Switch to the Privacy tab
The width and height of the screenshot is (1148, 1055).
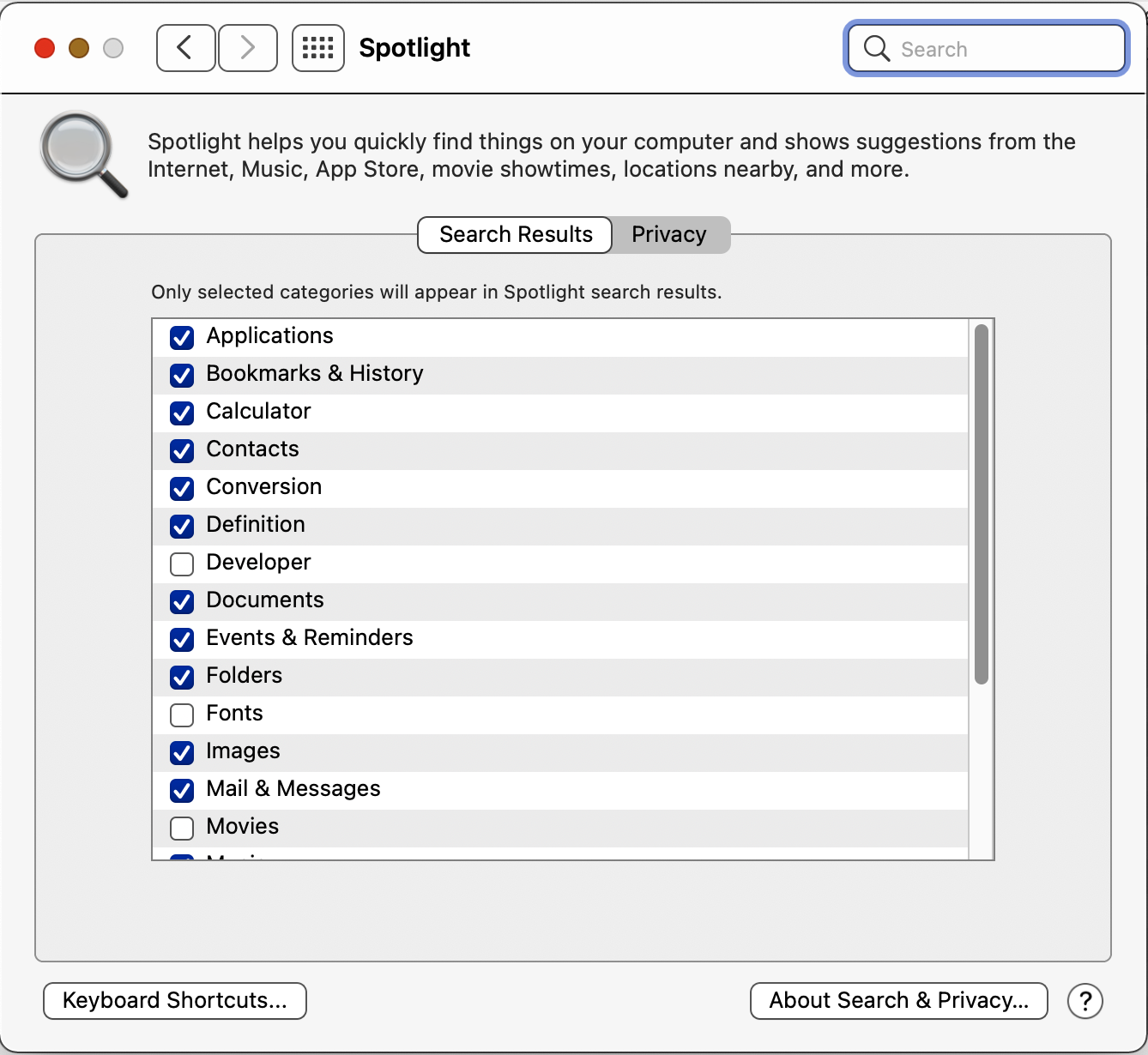coord(669,235)
